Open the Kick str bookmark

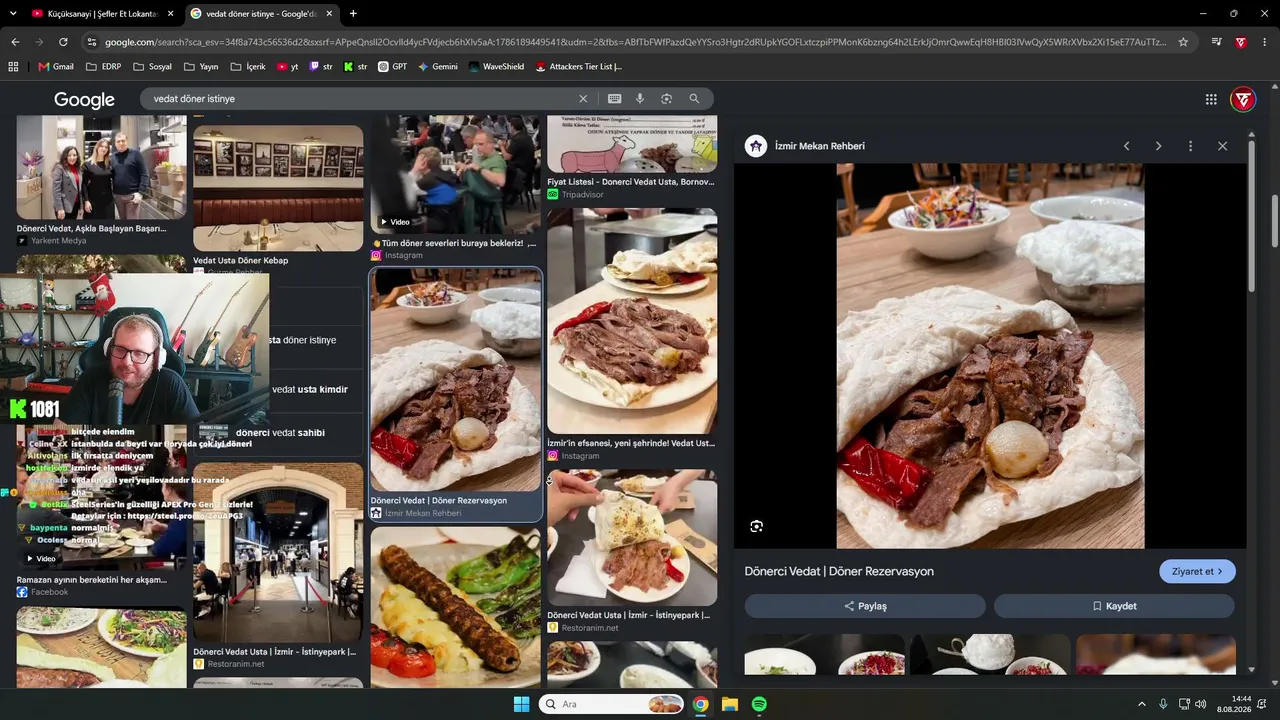point(355,67)
